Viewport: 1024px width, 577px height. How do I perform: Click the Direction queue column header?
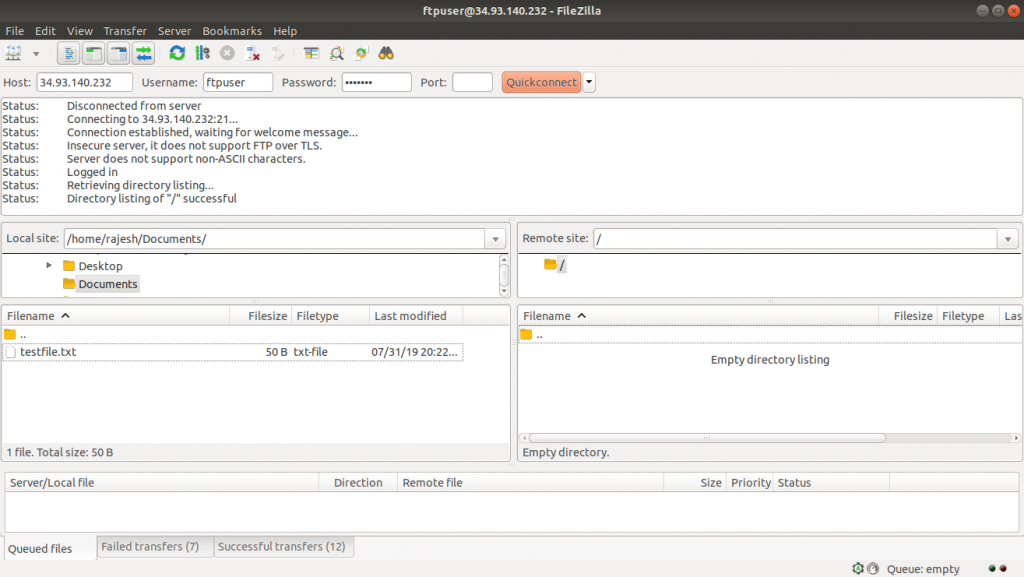point(358,482)
